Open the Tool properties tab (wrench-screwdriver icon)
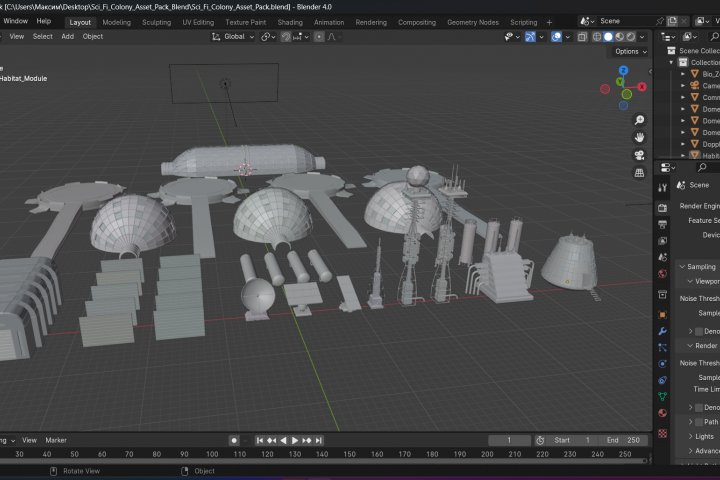 (662, 187)
